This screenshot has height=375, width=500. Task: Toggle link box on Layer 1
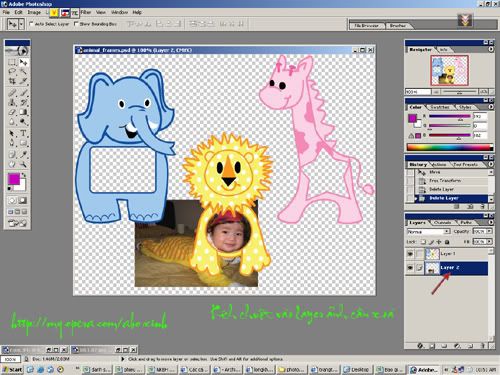(x=419, y=254)
